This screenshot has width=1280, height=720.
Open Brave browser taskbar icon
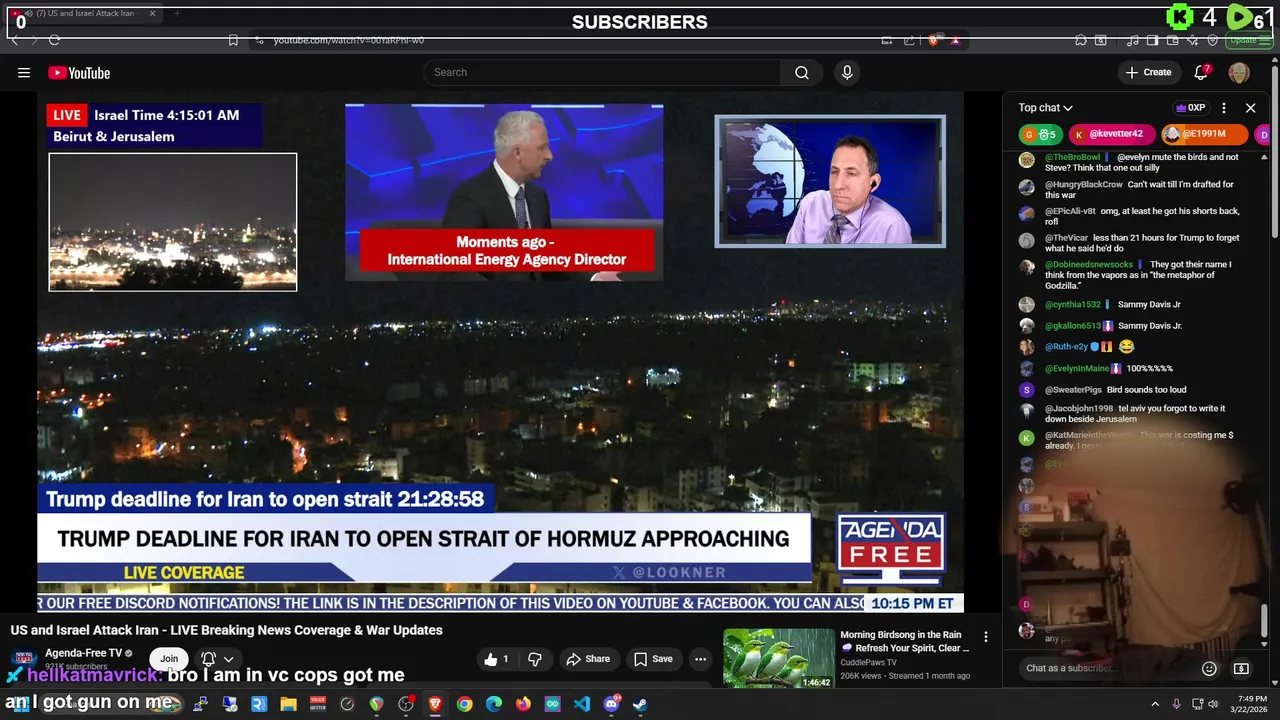[435, 704]
